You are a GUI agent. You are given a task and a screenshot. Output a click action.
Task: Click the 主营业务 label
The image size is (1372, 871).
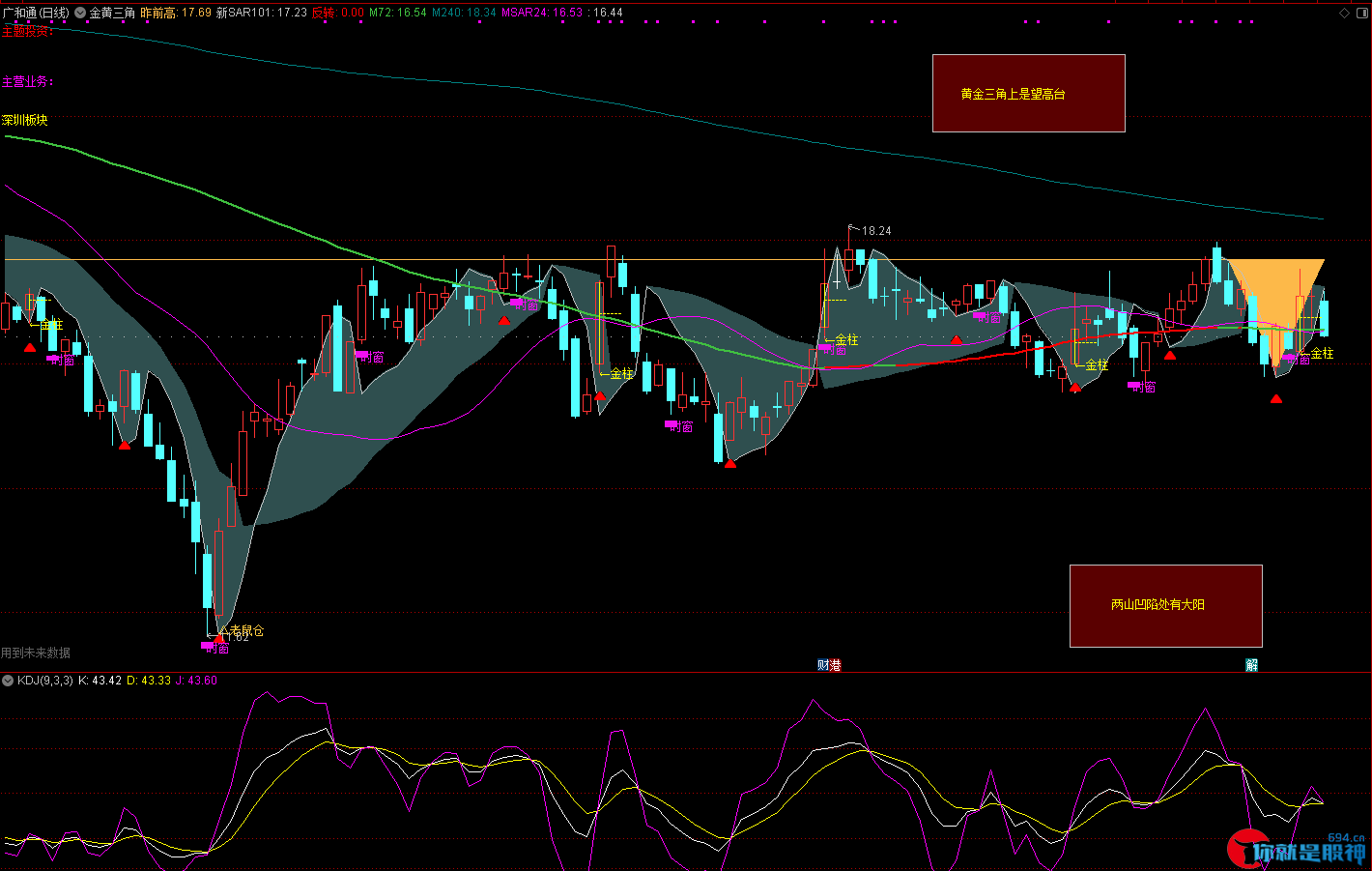27,82
